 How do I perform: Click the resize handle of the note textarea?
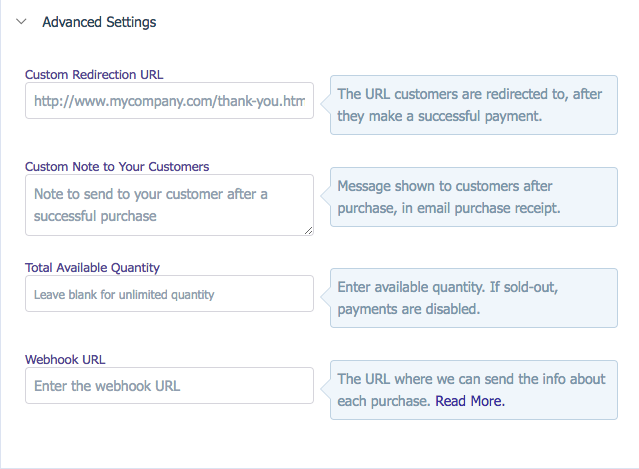pyautogui.click(x=308, y=231)
